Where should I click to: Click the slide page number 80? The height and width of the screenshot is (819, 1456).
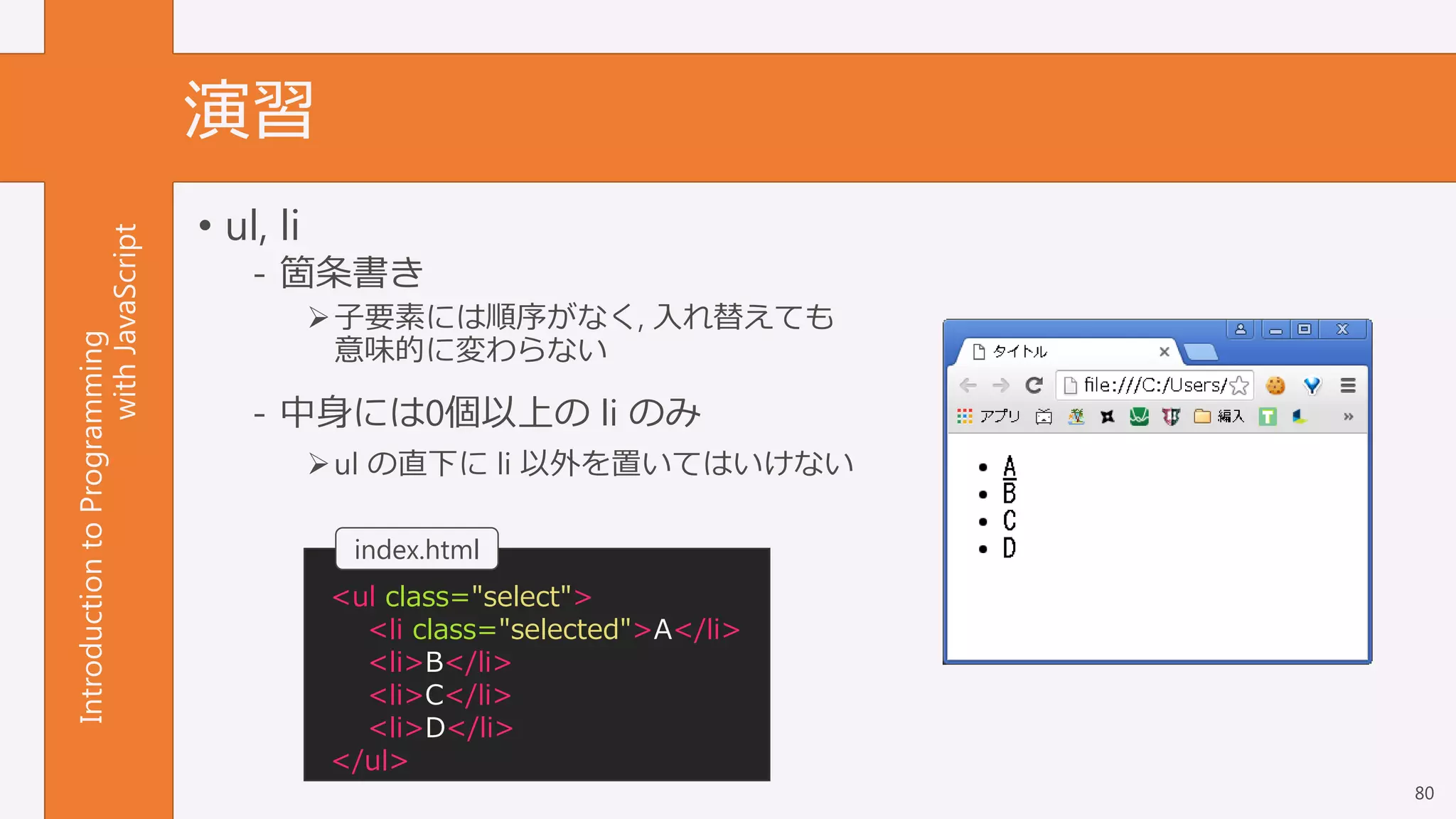point(1424,793)
